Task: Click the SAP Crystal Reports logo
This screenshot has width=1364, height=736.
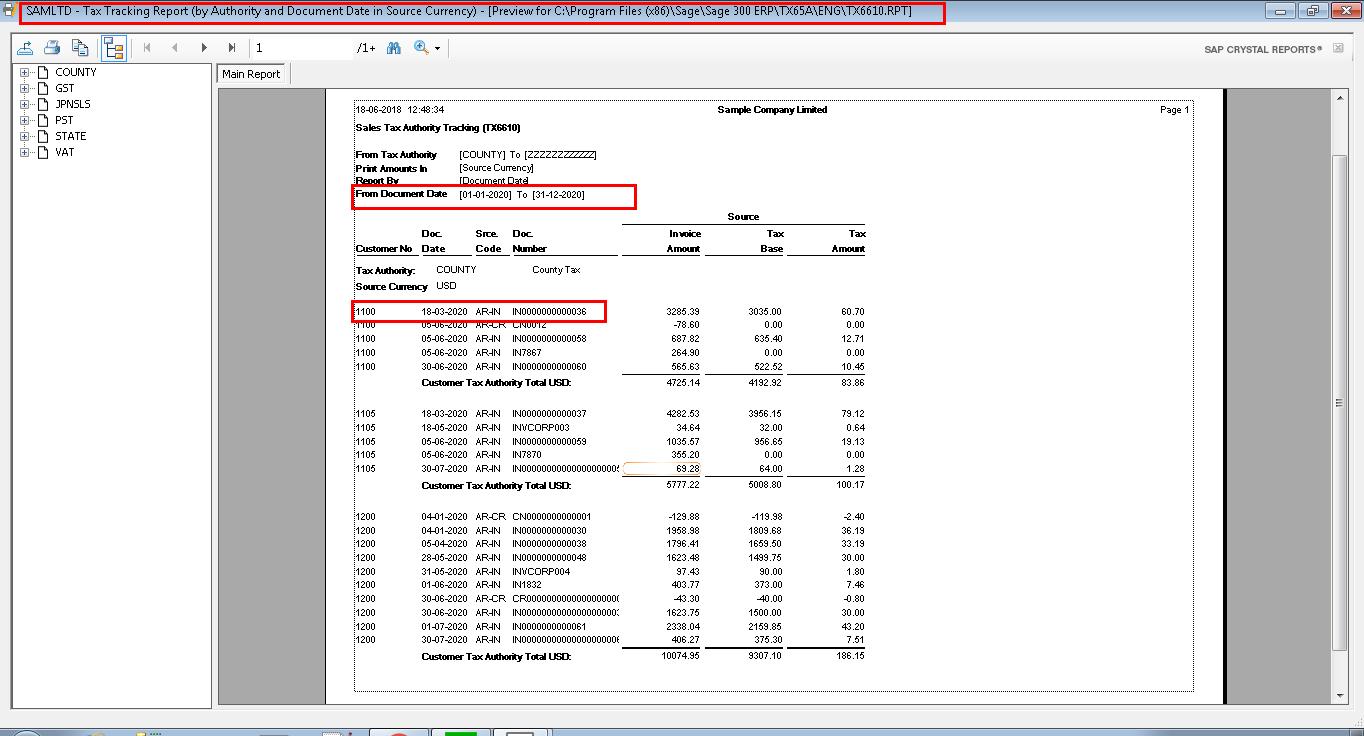Action: click(1263, 49)
